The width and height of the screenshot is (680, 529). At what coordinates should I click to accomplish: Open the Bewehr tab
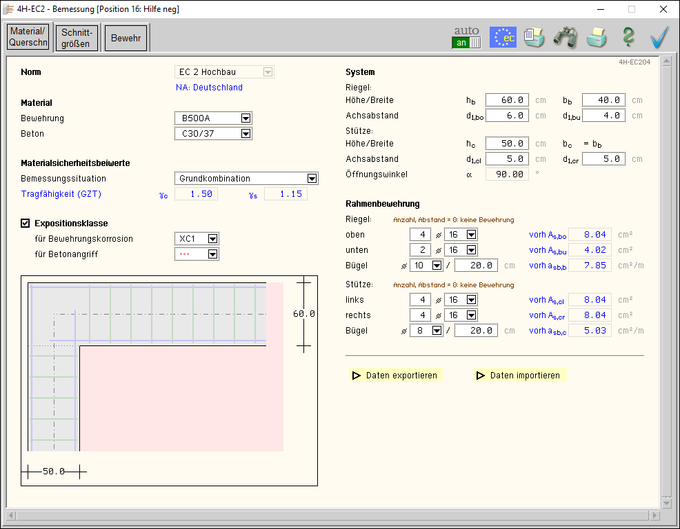126,37
